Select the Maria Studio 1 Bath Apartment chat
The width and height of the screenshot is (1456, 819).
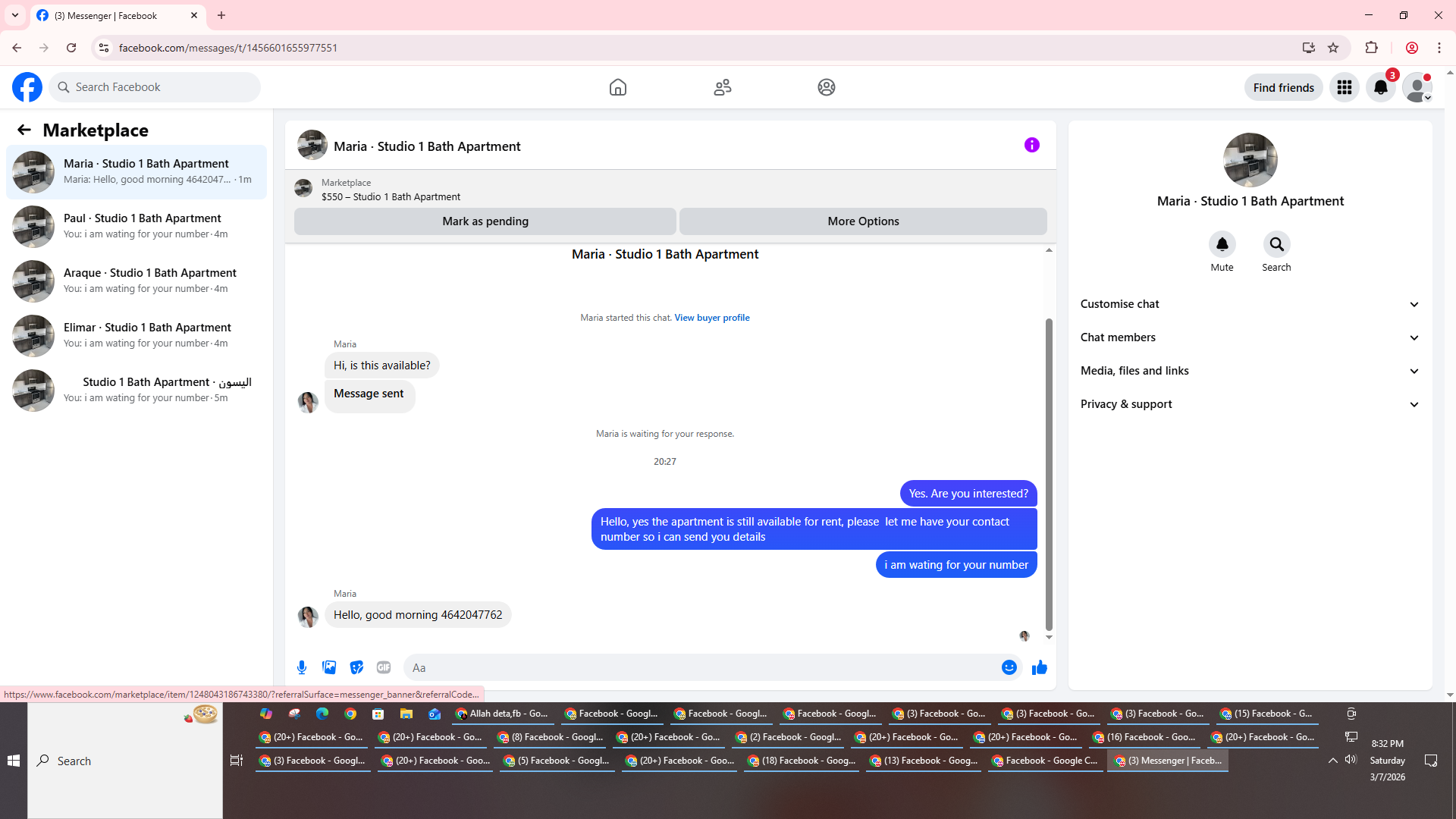point(136,172)
